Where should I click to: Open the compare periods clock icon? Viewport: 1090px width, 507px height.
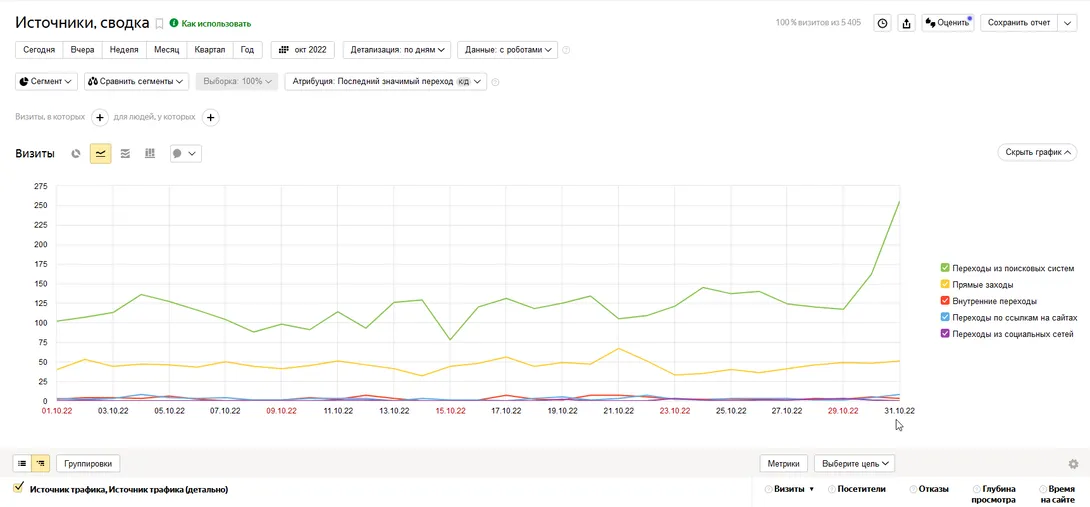882,23
